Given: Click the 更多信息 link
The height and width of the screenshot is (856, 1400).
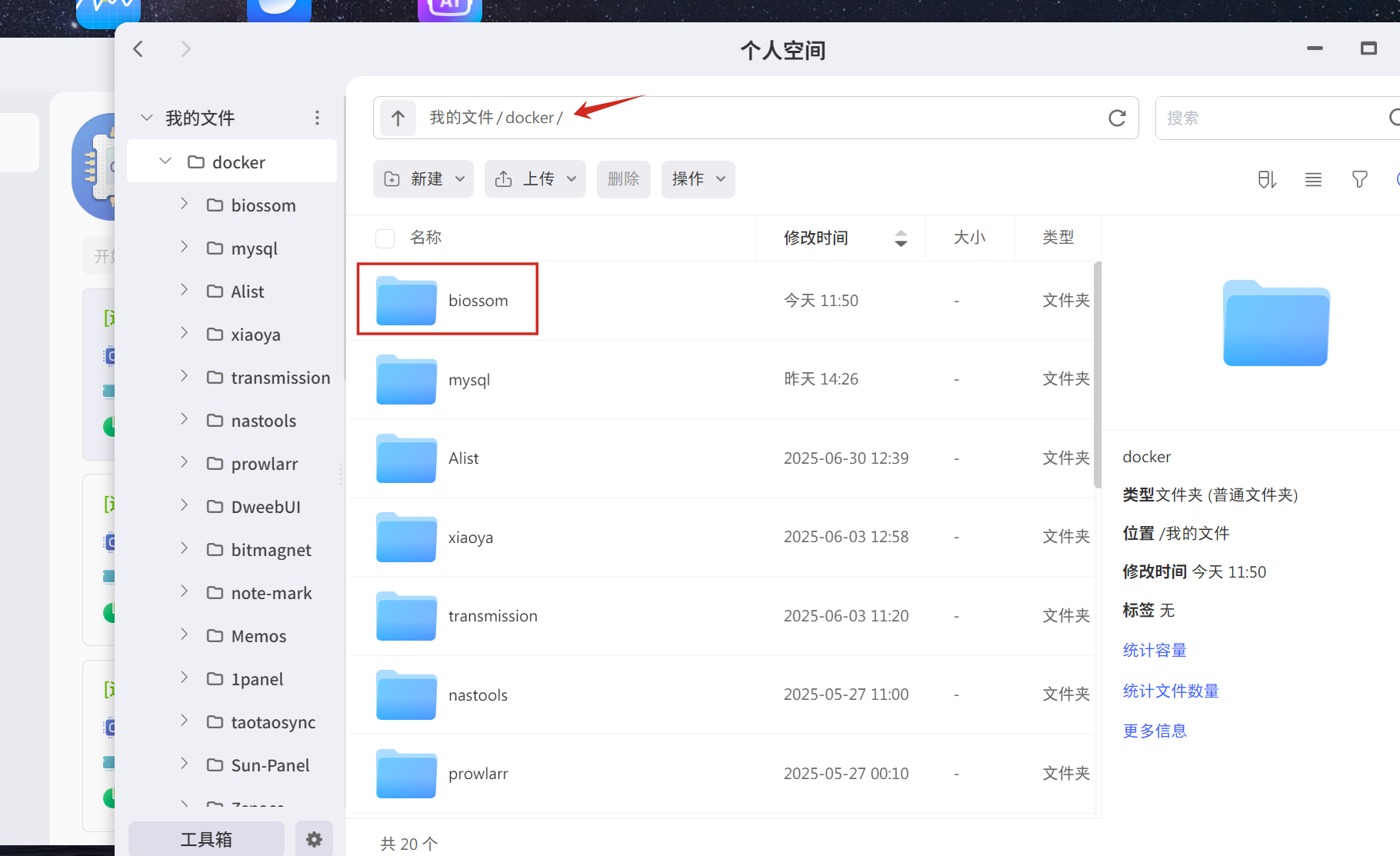Looking at the screenshot, I should coord(1154,731).
